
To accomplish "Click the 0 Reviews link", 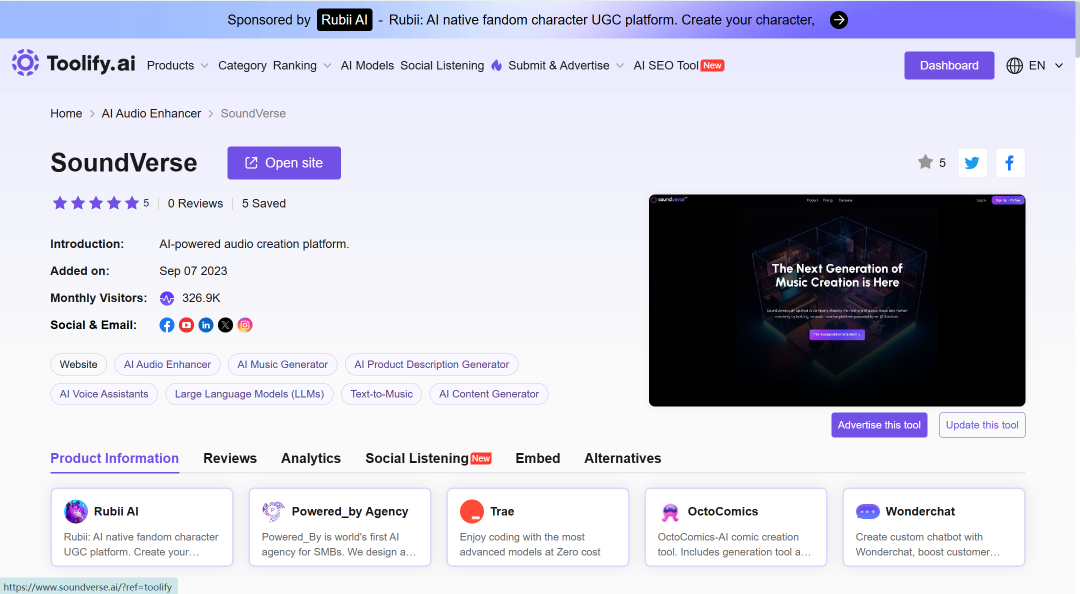I will [196, 203].
